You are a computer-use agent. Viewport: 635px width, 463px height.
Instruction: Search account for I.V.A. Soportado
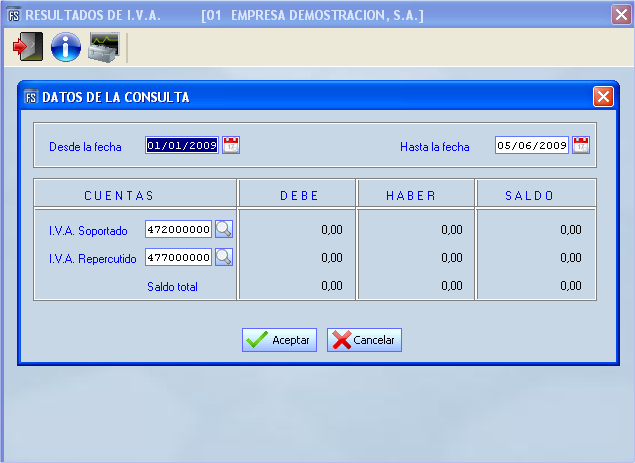click(x=224, y=229)
